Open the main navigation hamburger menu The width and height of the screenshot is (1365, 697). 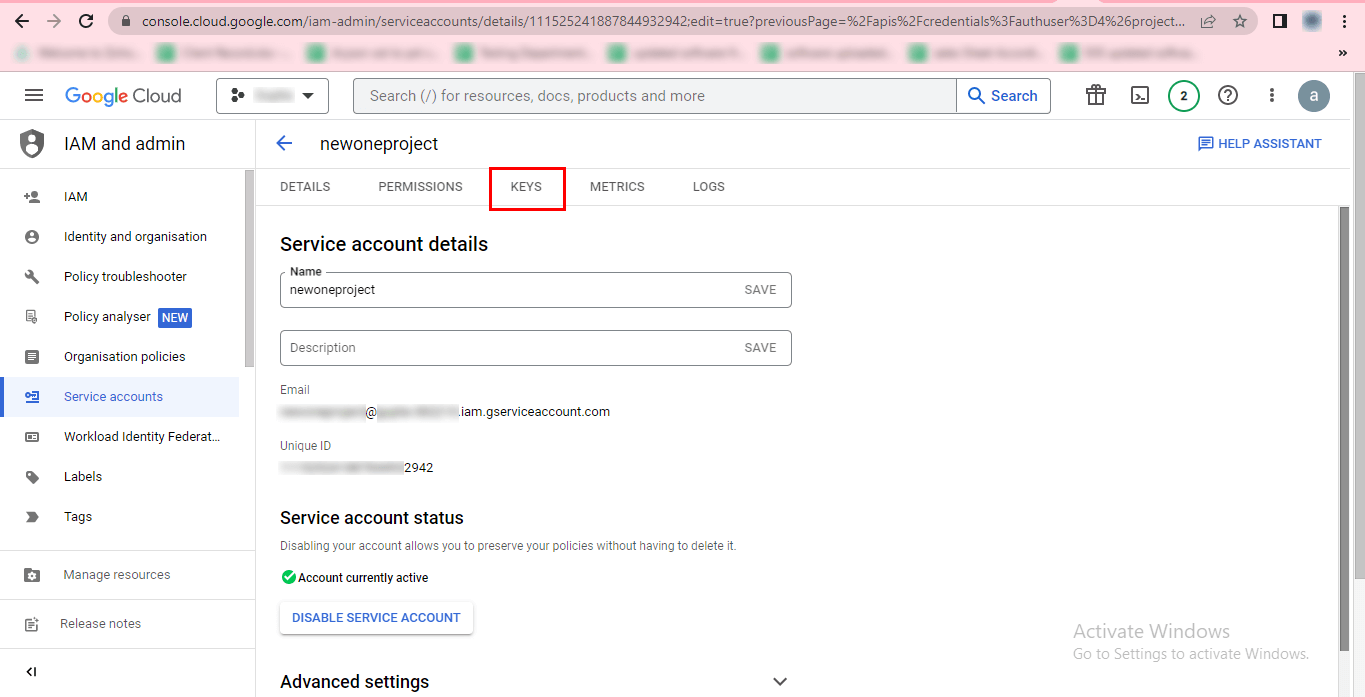click(x=34, y=95)
